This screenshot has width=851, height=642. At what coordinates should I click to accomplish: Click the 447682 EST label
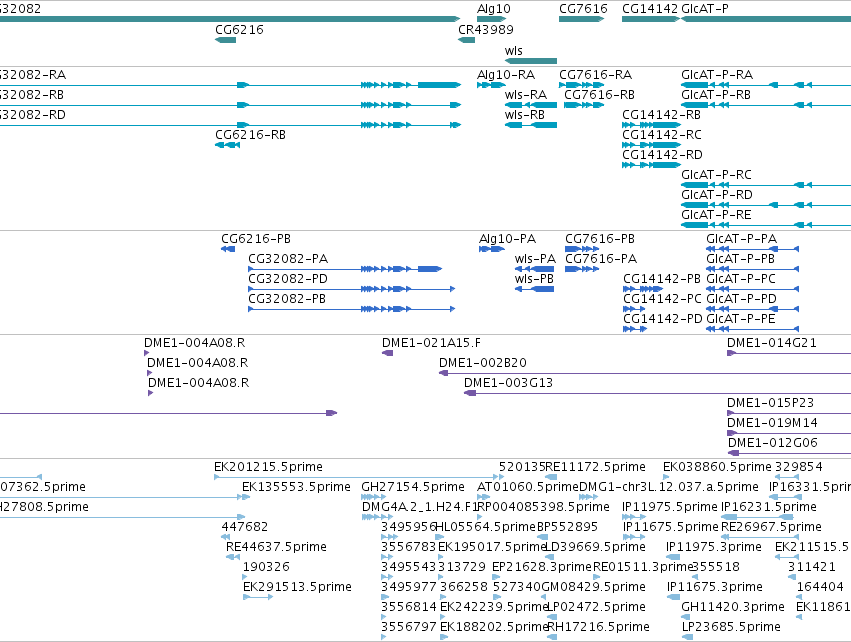(x=245, y=527)
